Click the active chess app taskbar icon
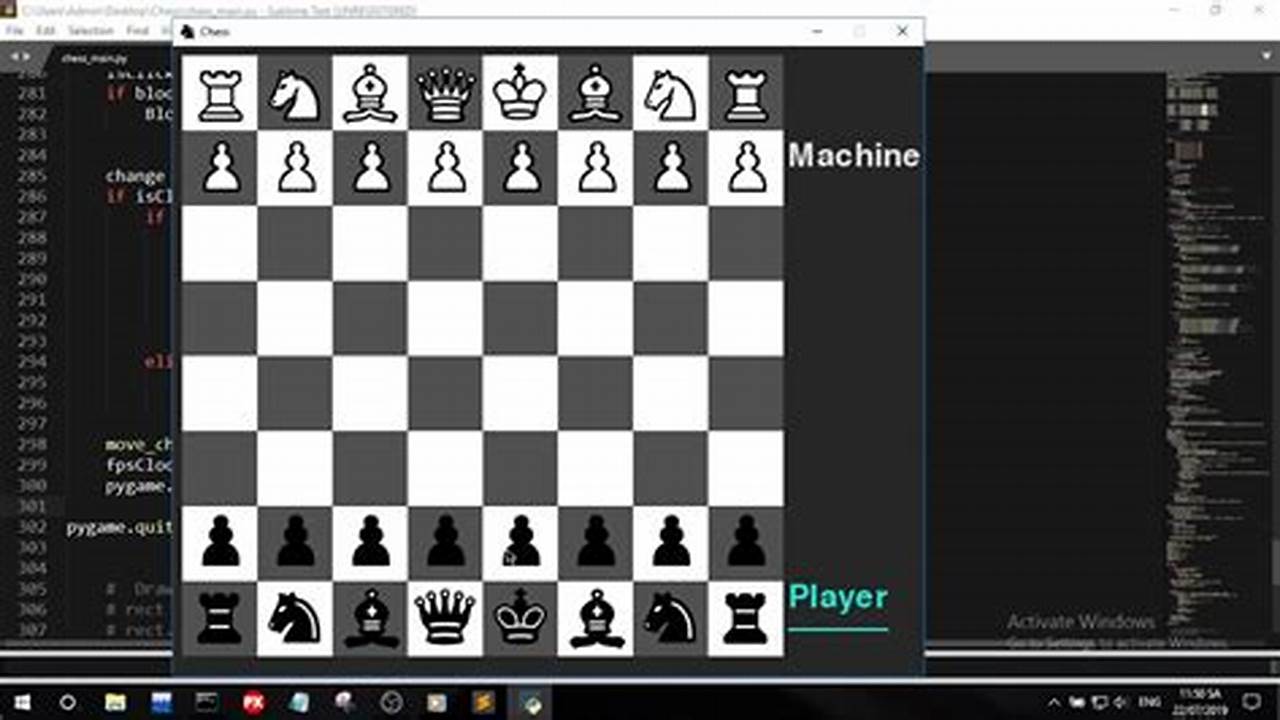 coord(529,702)
